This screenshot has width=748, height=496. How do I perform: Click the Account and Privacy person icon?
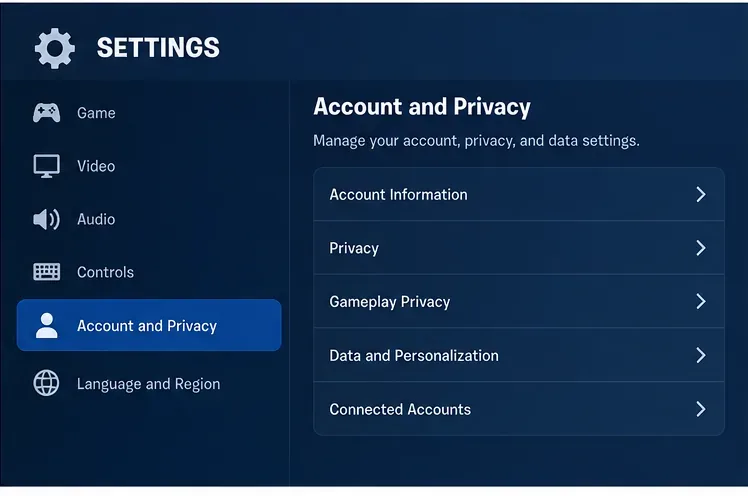point(46,326)
